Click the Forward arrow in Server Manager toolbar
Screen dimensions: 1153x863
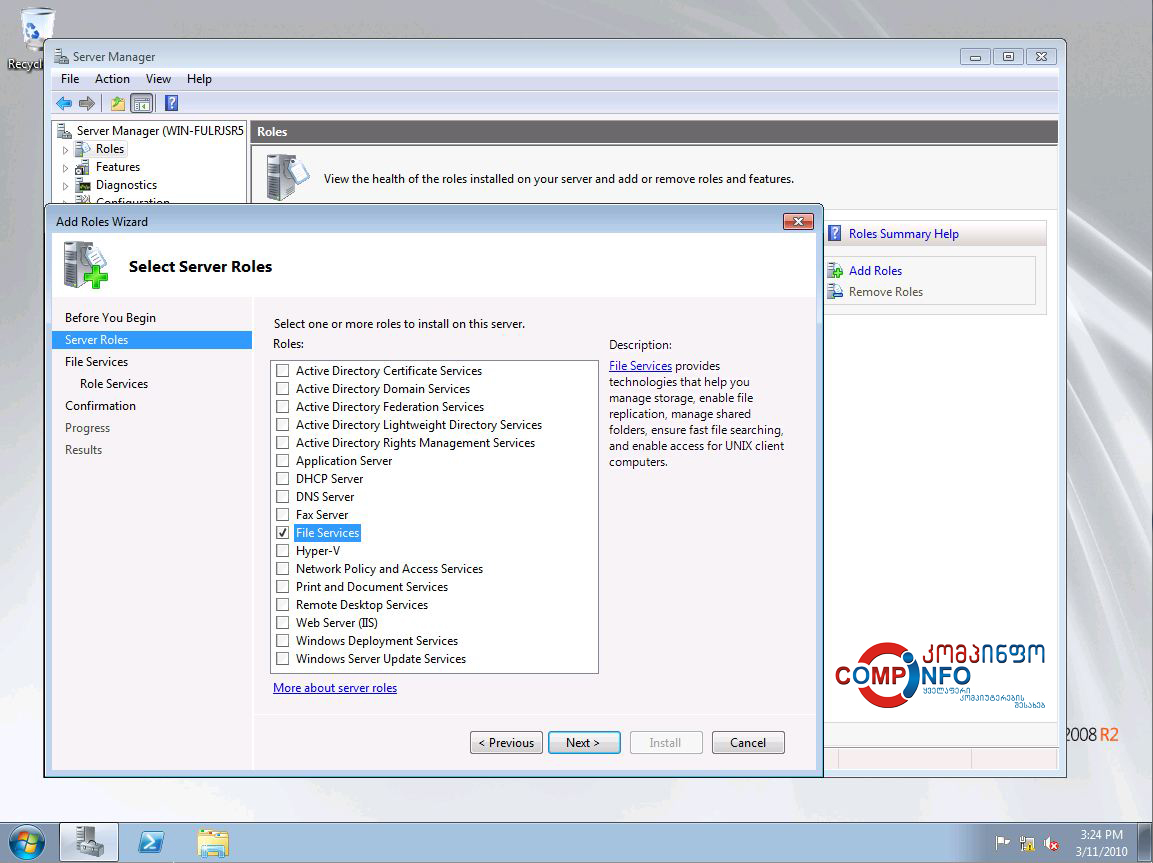click(87, 104)
